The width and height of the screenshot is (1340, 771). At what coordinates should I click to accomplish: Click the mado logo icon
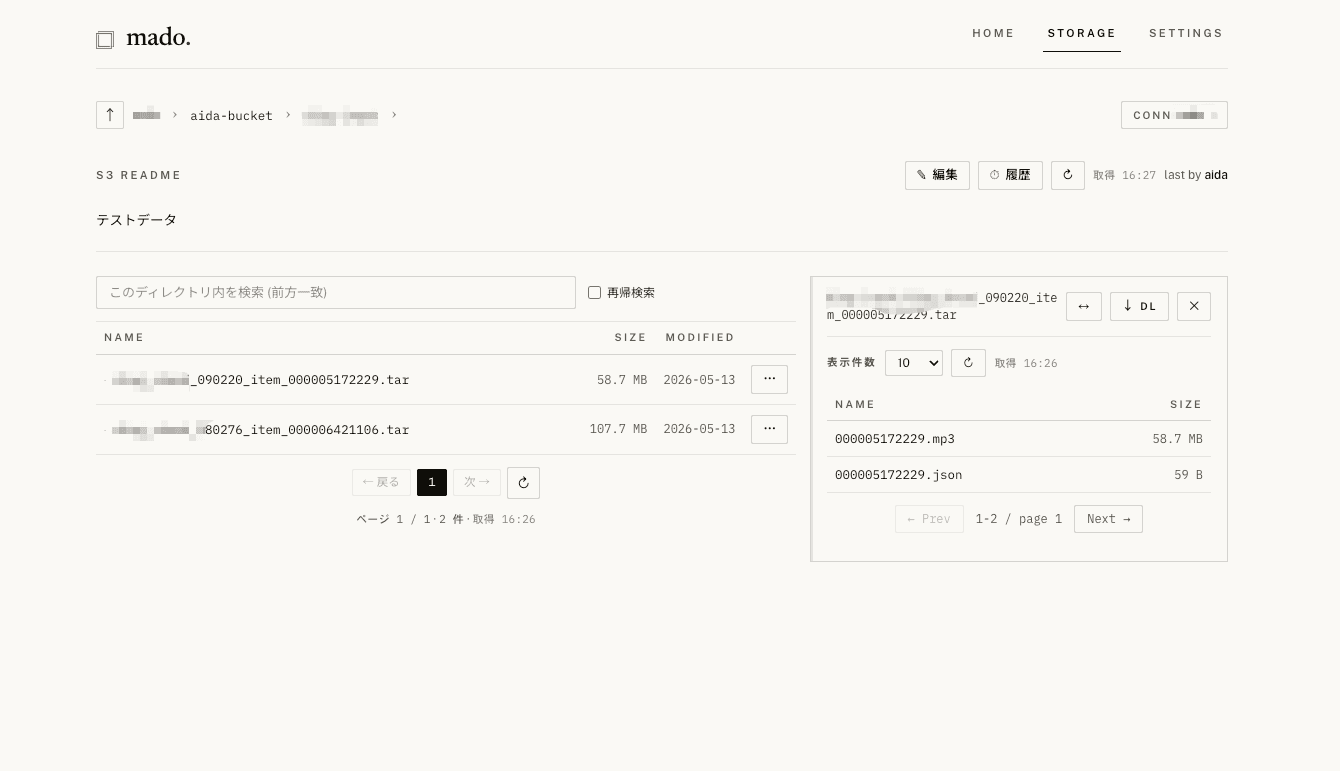click(105, 40)
